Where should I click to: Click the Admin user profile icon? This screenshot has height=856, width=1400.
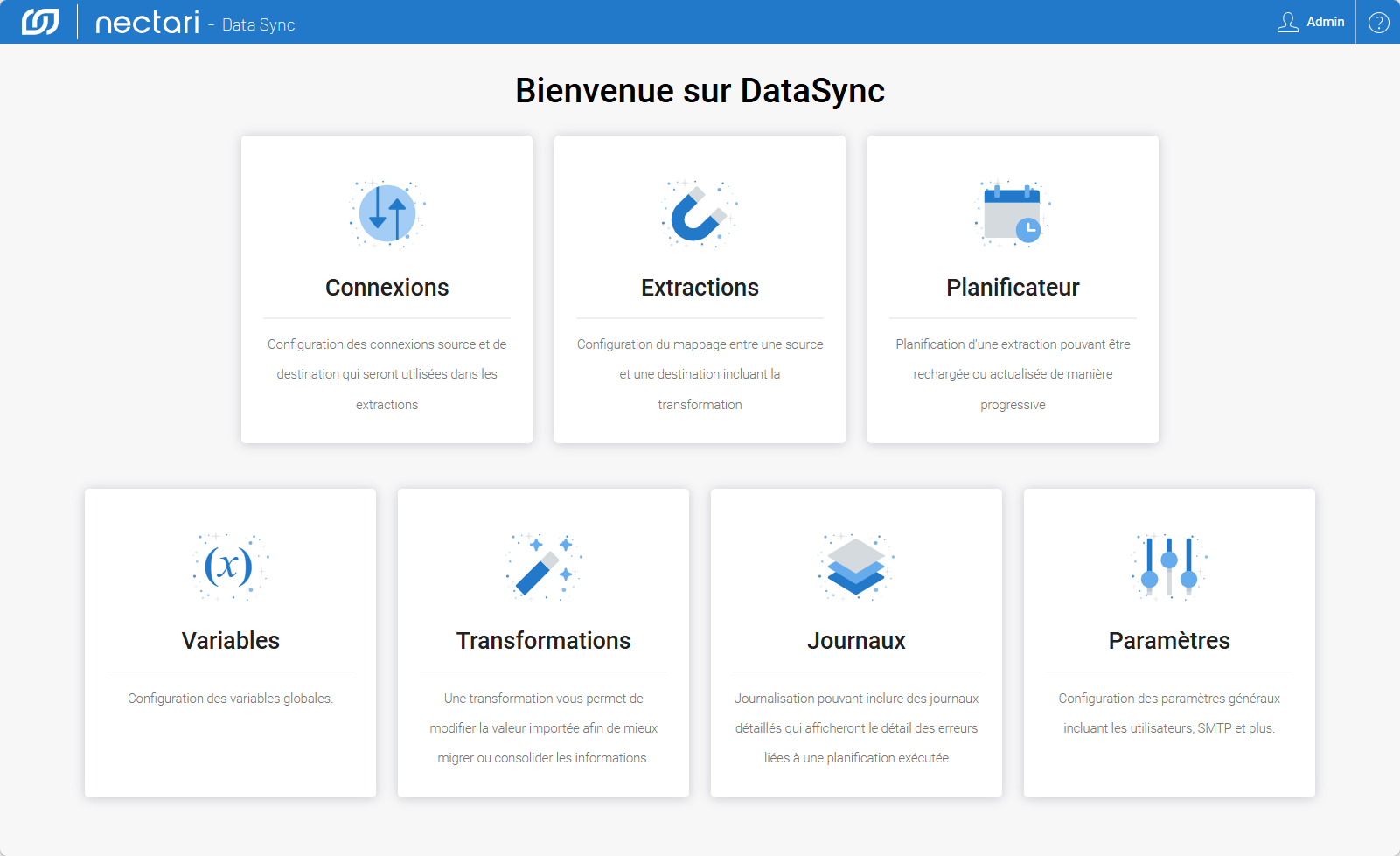point(1287,23)
